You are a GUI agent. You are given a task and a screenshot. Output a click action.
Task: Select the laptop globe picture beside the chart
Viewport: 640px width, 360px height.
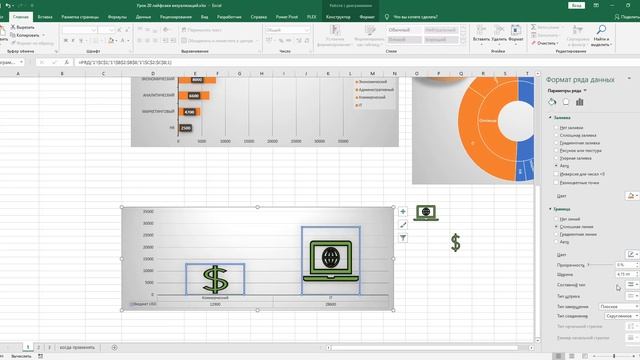426,213
